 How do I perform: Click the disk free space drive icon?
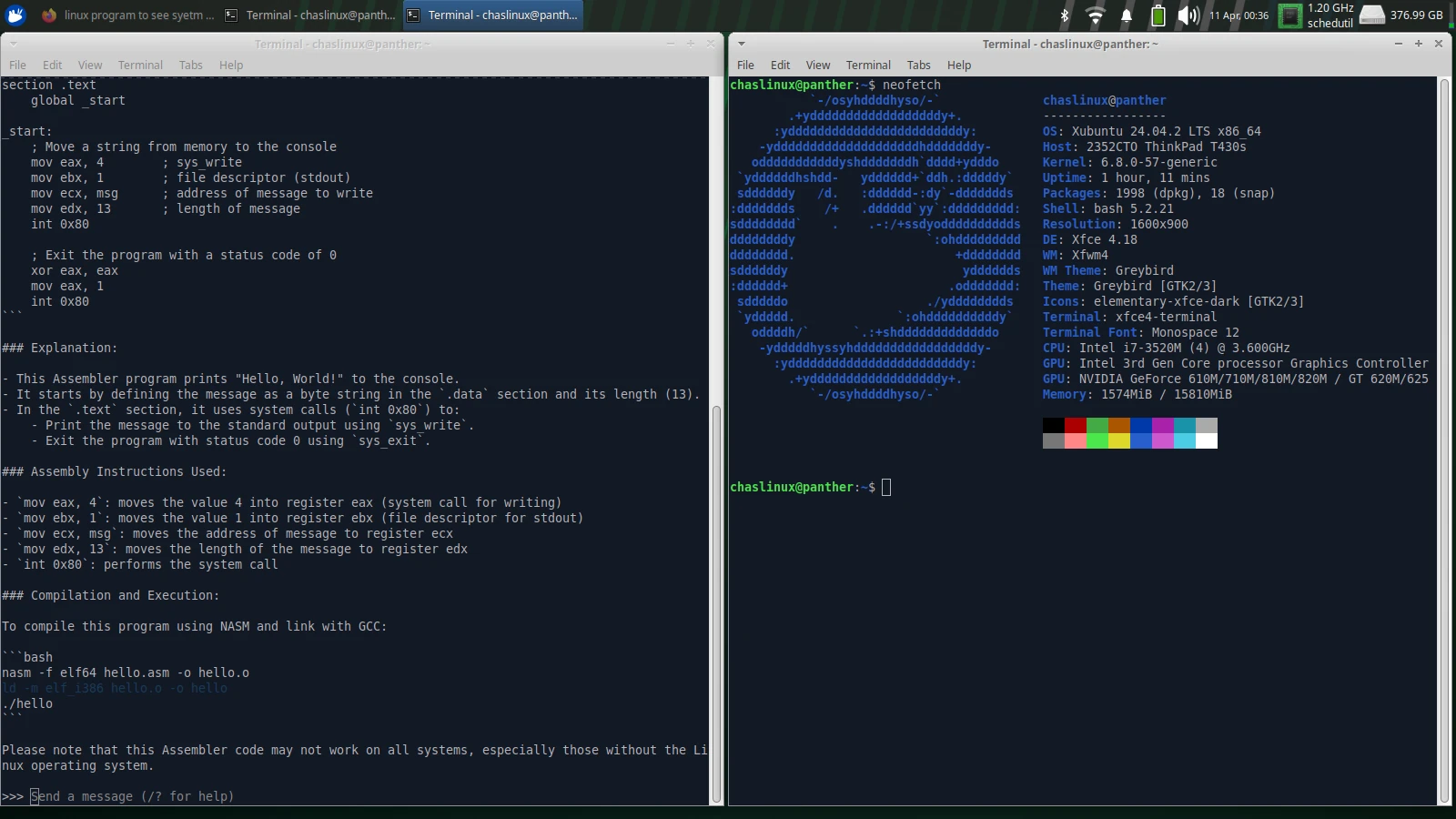pyautogui.click(x=1371, y=15)
